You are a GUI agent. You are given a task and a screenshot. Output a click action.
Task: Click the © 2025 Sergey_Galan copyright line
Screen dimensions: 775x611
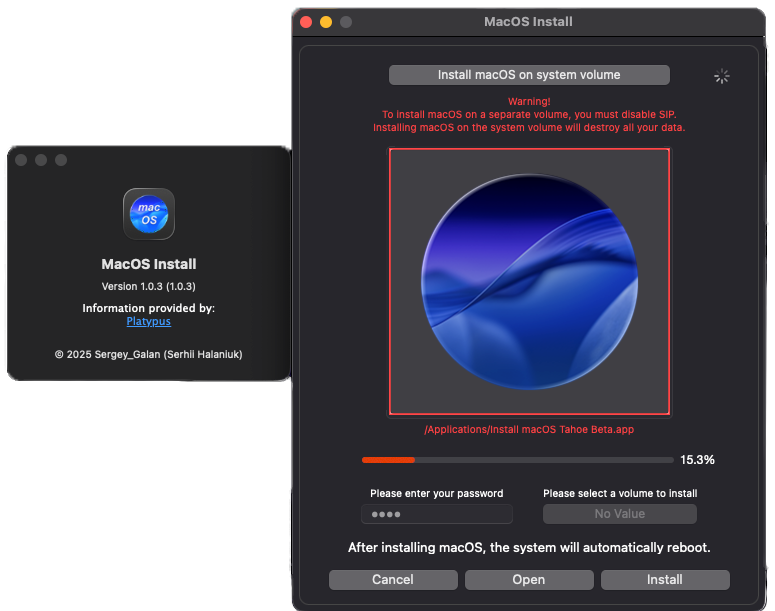click(x=149, y=354)
